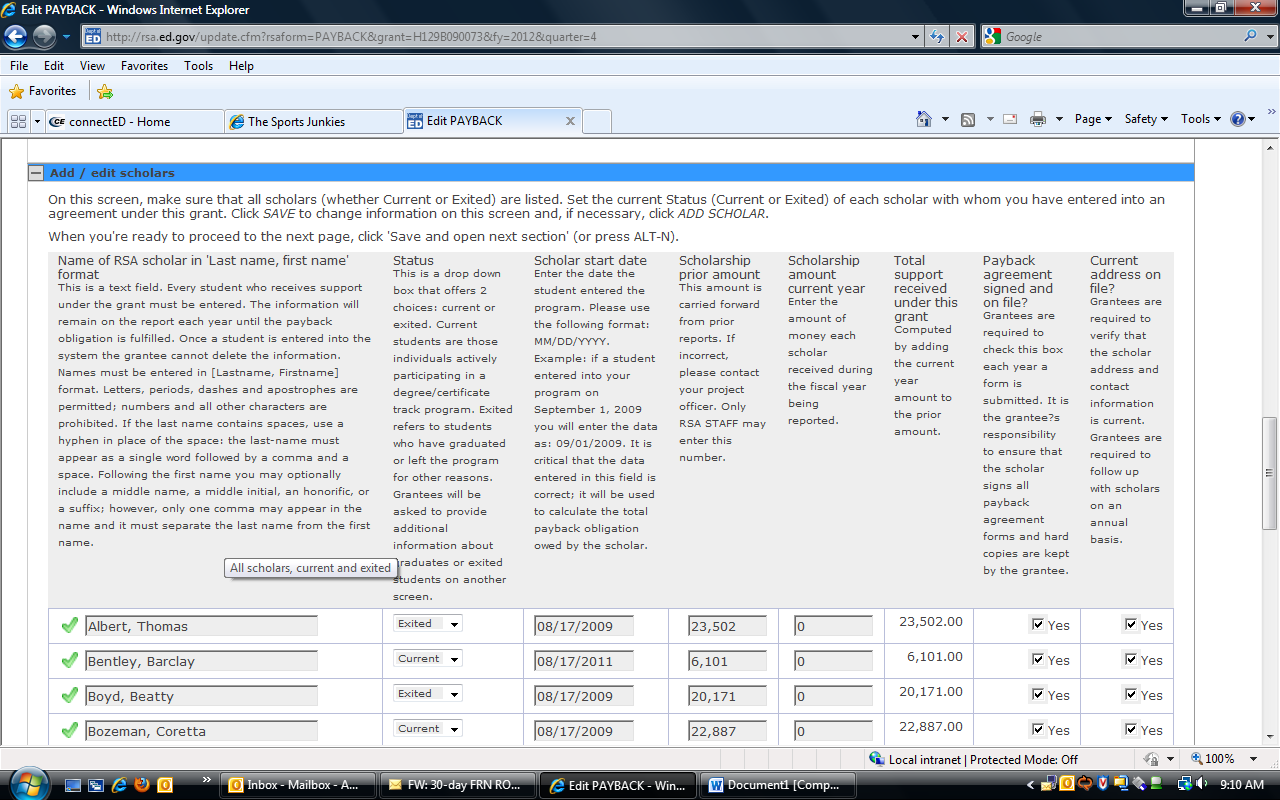Open the Page dropdown menu
Image resolution: width=1280 pixels, height=800 pixels.
[x=1093, y=119]
